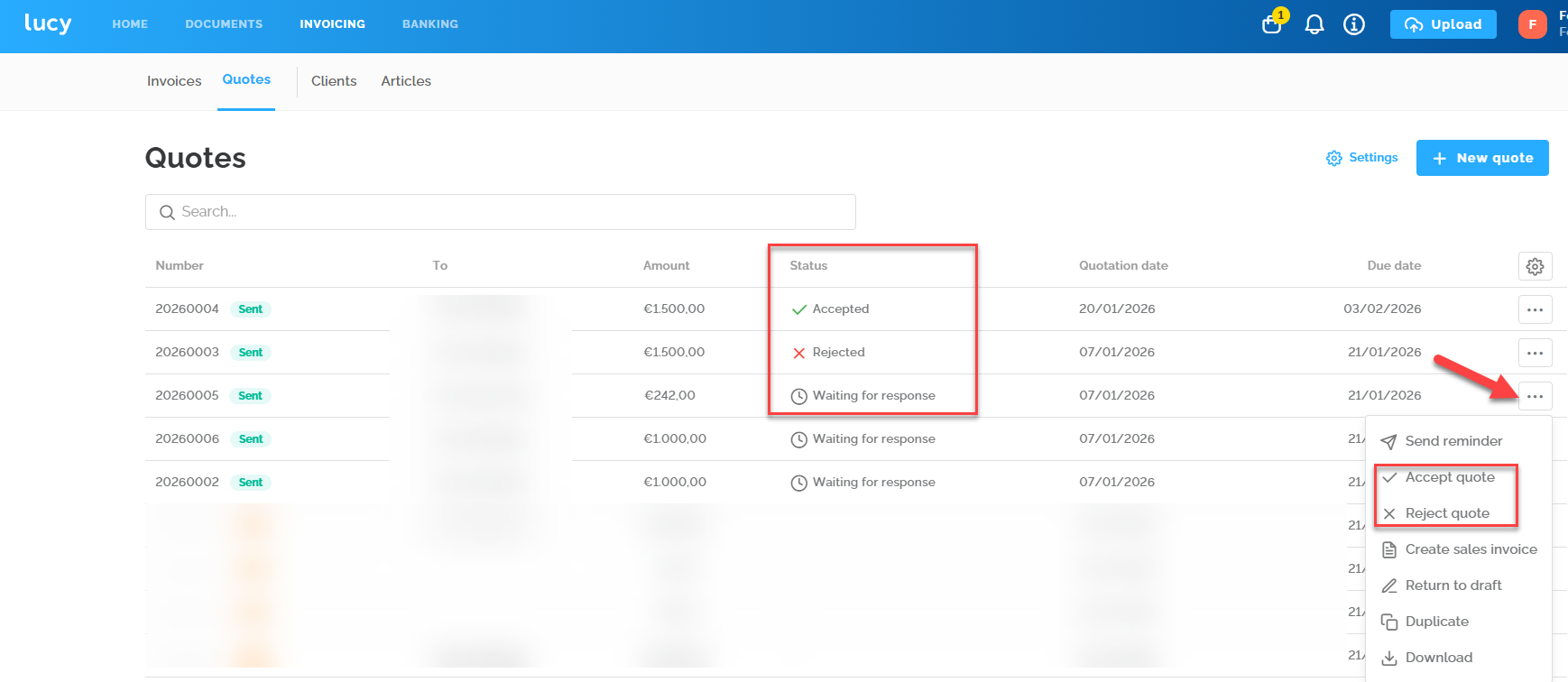This screenshot has height=682, width=1568.
Task: Open the gift box notifications icon
Action: [1272, 24]
